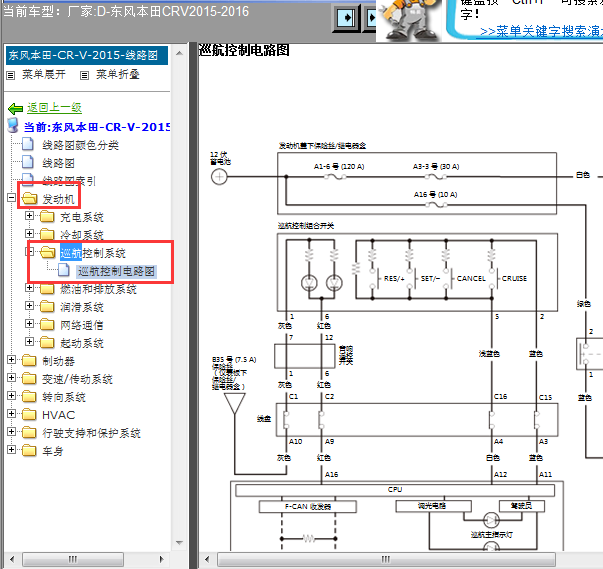Expand the 转向系统 node
Screen dimensions: 603x569
(x=12, y=395)
